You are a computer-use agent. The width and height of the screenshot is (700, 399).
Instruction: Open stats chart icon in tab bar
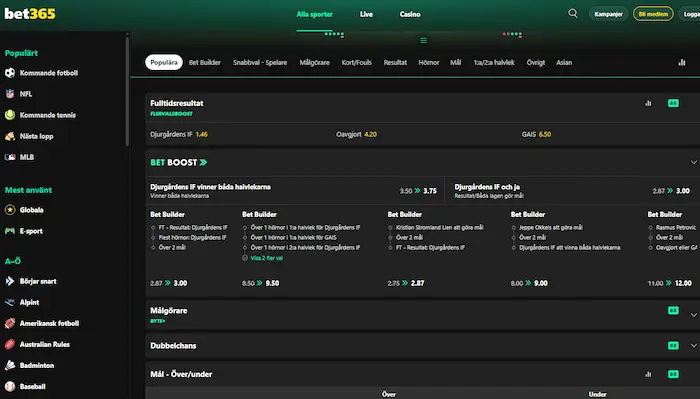682,62
